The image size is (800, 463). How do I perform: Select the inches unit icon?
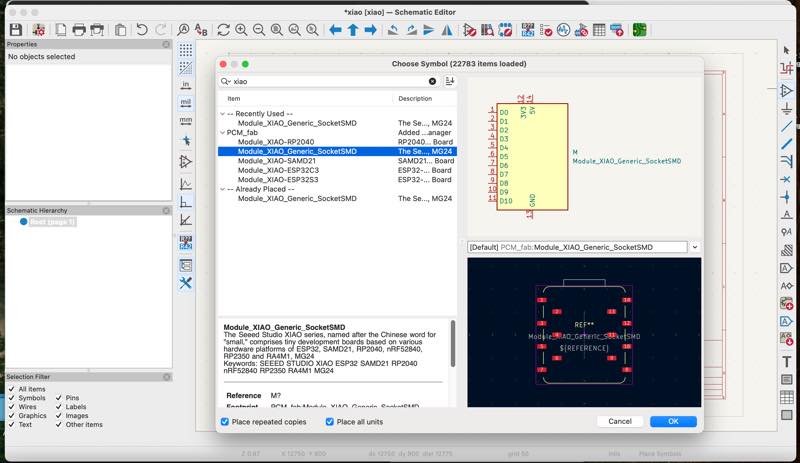click(186, 84)
